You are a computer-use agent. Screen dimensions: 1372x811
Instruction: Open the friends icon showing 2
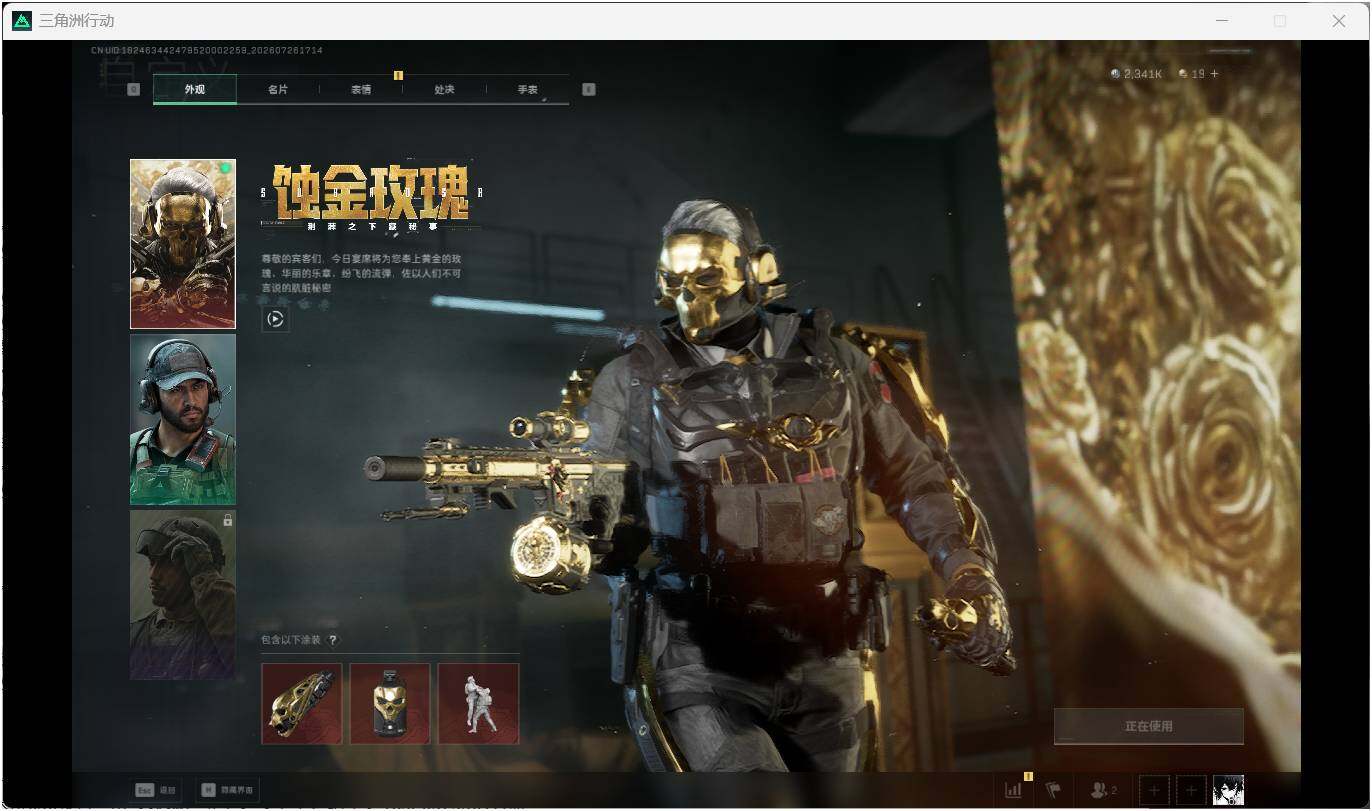point(1104,790)
